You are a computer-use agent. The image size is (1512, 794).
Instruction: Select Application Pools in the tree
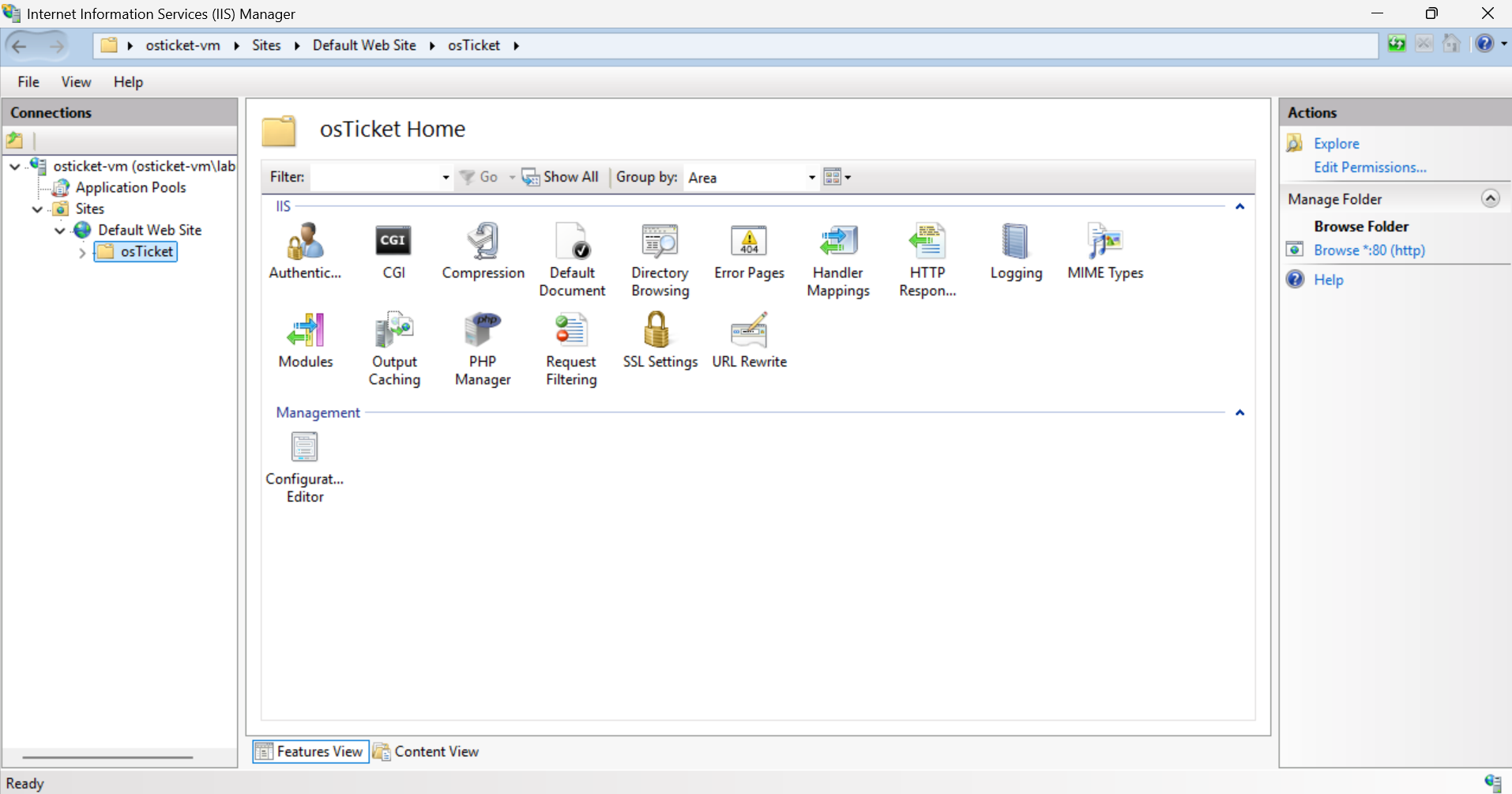click(x=130, y=188)
